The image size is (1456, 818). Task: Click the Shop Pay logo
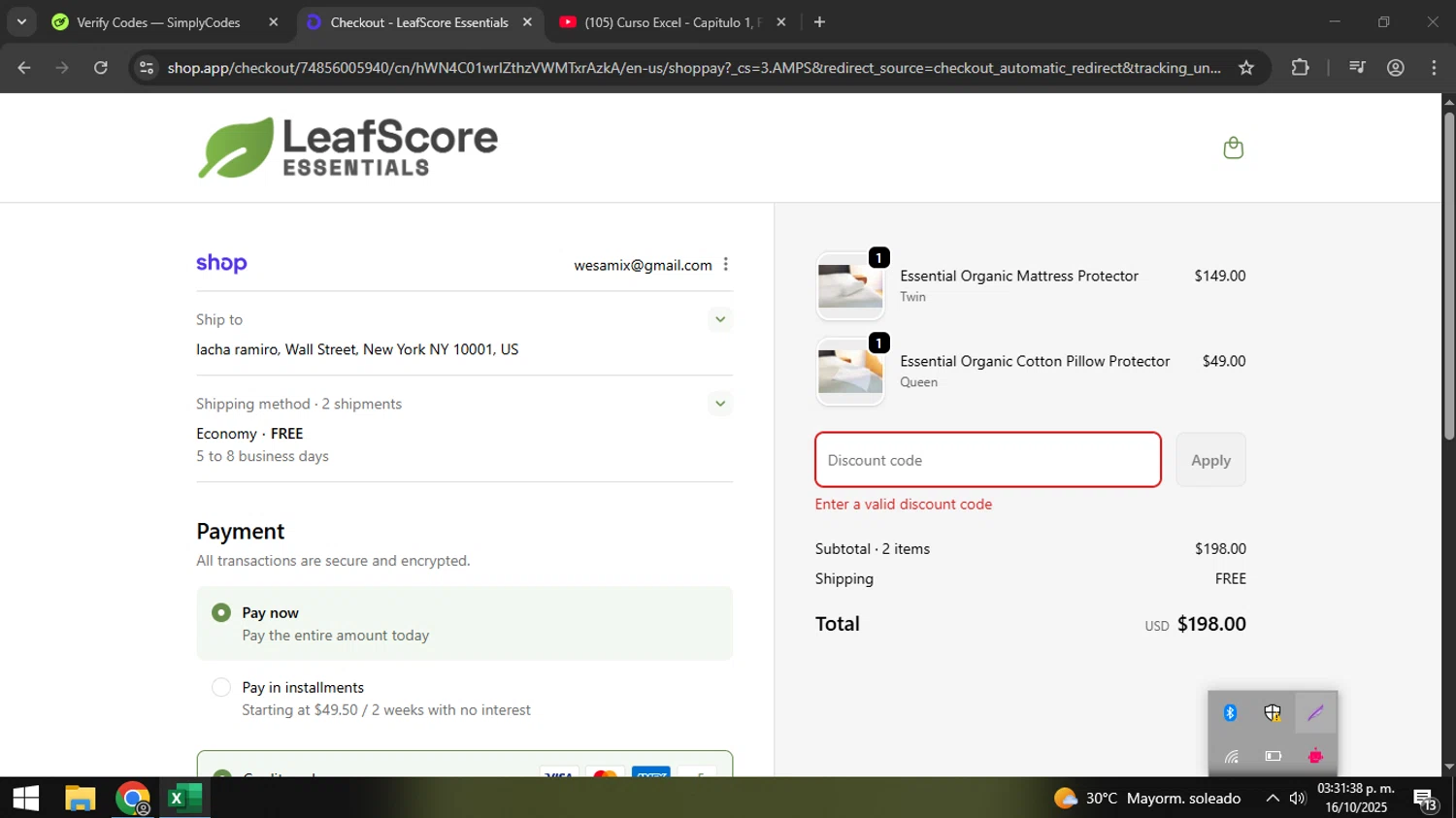point(221,264)
